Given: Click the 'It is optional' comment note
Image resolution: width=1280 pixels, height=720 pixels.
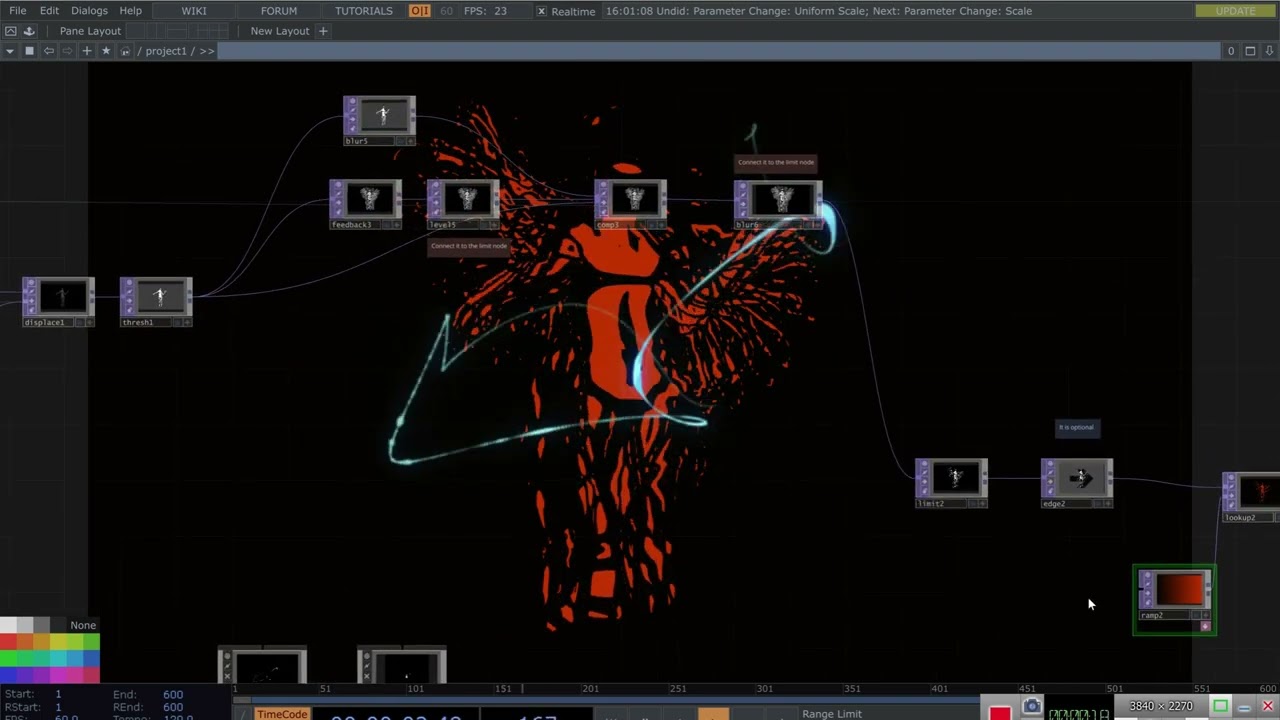Looking at the screenshot, I should [x=1077, y=428].
